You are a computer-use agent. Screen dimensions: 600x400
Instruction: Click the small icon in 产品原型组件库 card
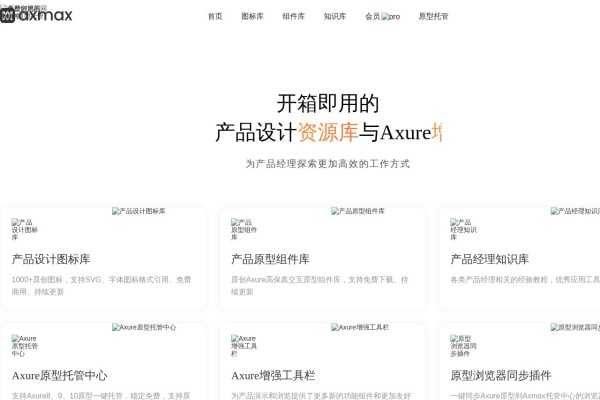[244, 229]
